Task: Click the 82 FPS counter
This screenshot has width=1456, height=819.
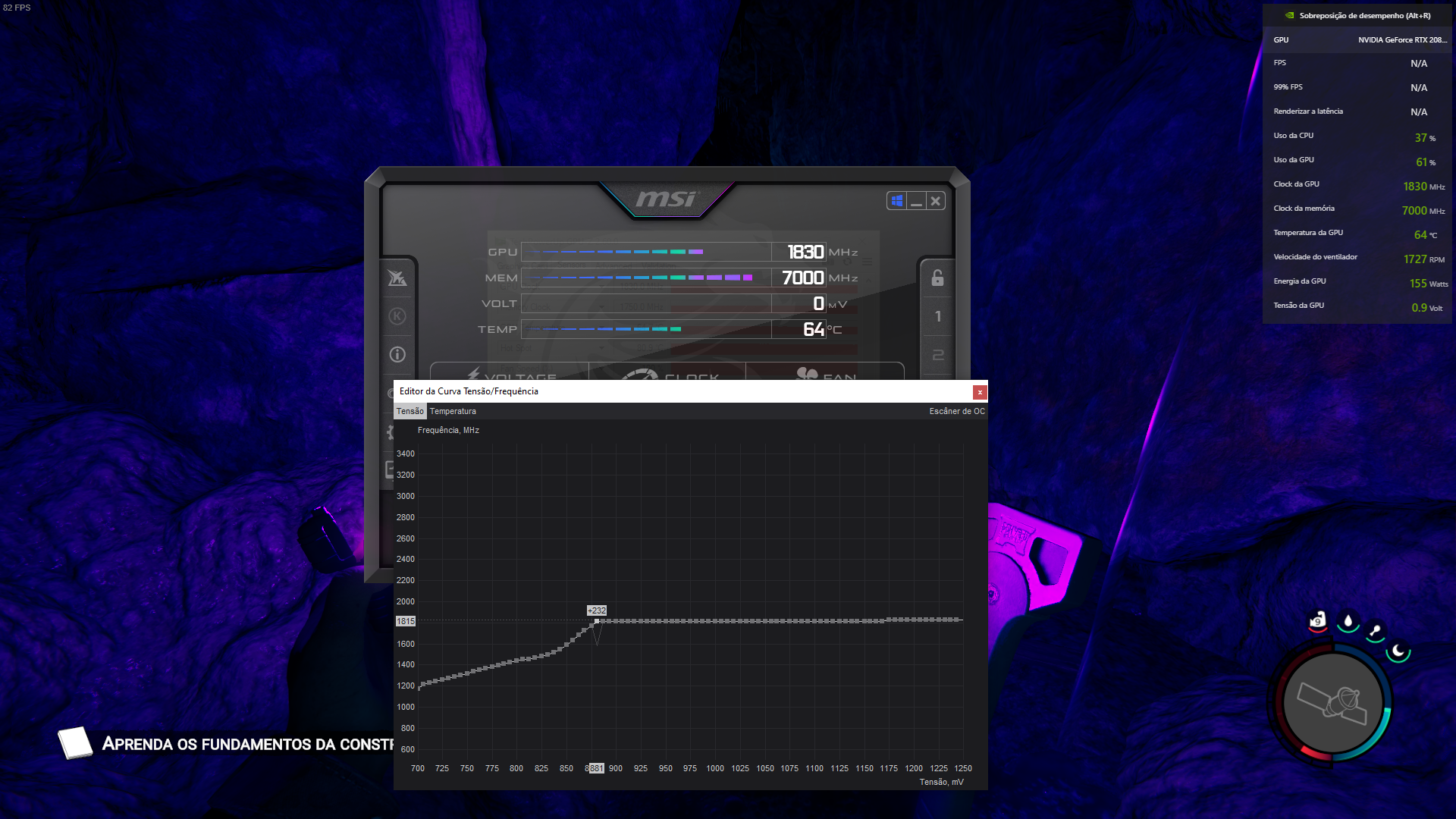Action: coord(17,8)
